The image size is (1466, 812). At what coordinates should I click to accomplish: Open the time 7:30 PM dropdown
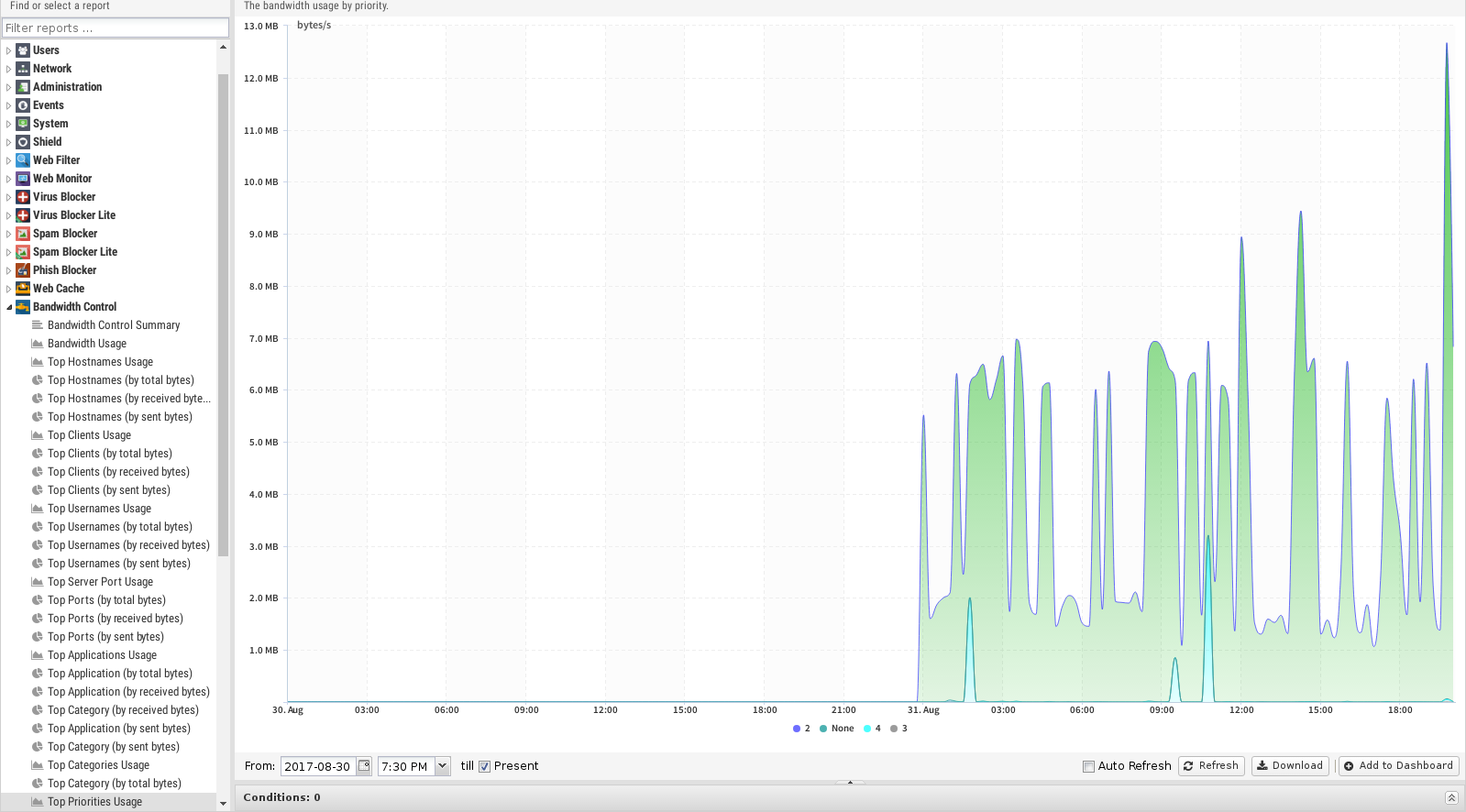tap(443, 766)
